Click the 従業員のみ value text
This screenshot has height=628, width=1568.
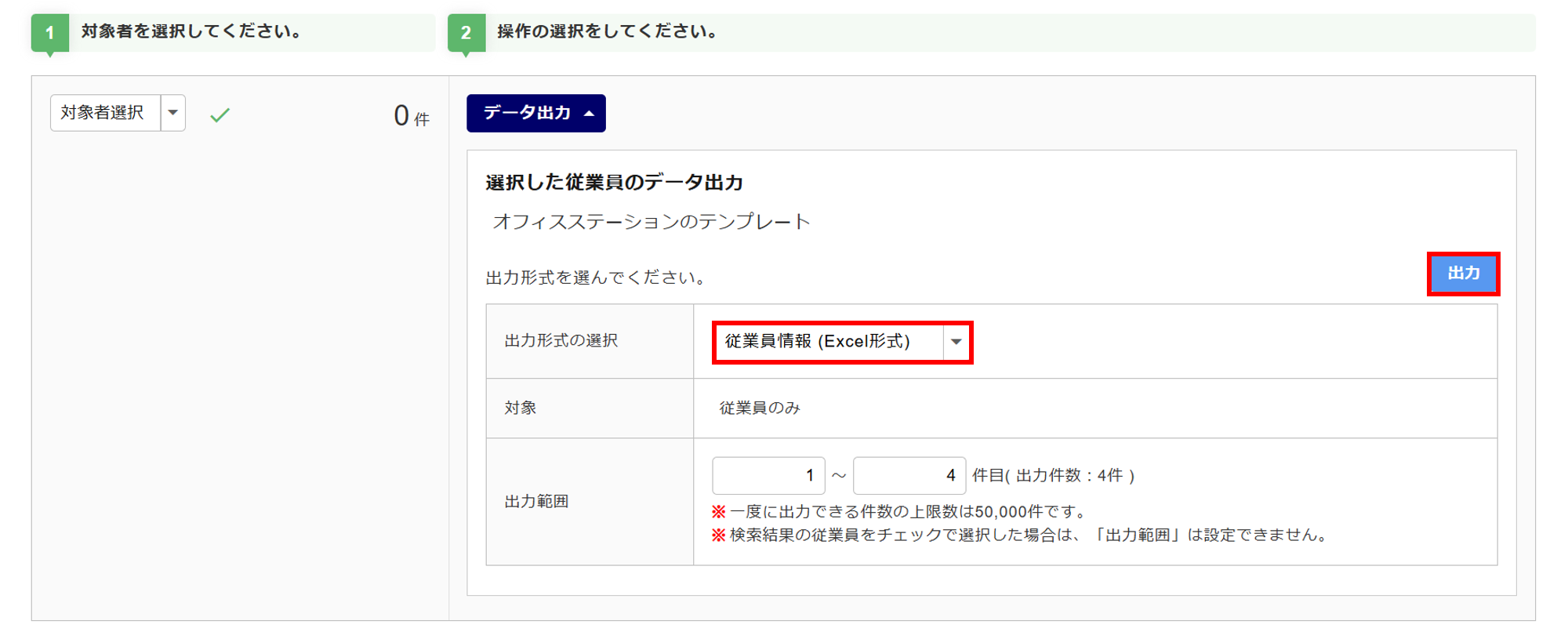[759, 408]
